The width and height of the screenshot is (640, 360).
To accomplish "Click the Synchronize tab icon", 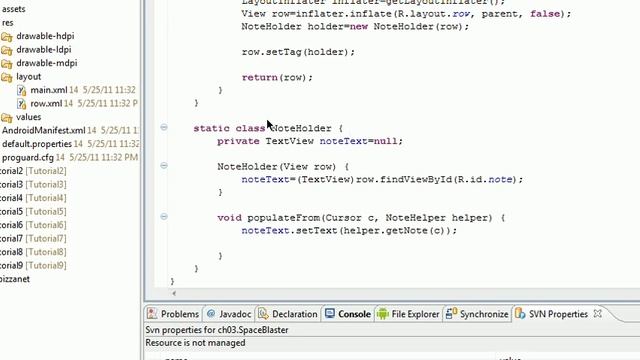I will pyautogui.click(x=451, y=313).
